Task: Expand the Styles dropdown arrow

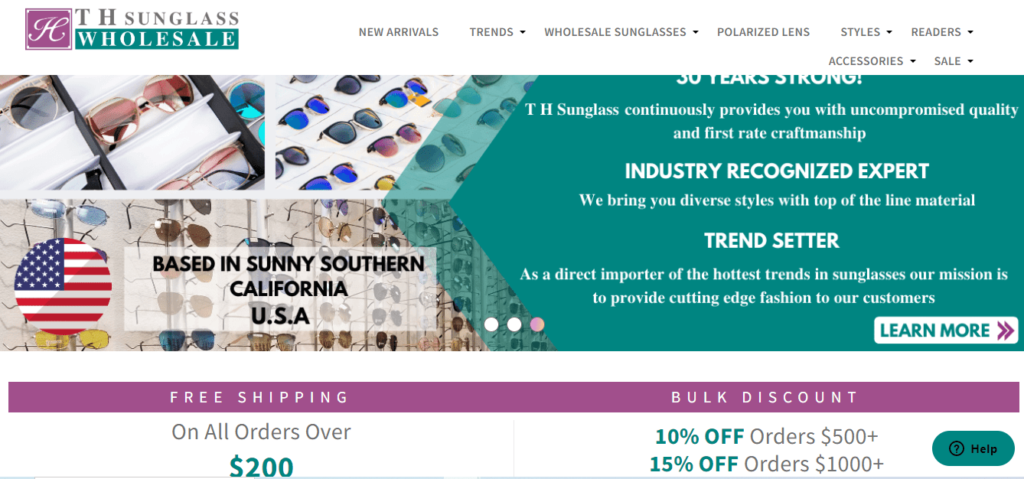Action: click(x=889, y=32)
